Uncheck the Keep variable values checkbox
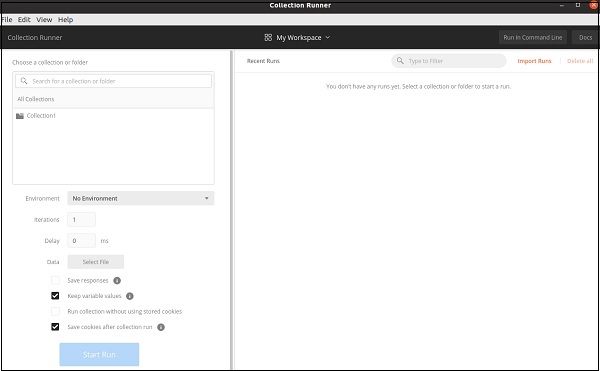 pyautogui.click(x=55, y=296)
